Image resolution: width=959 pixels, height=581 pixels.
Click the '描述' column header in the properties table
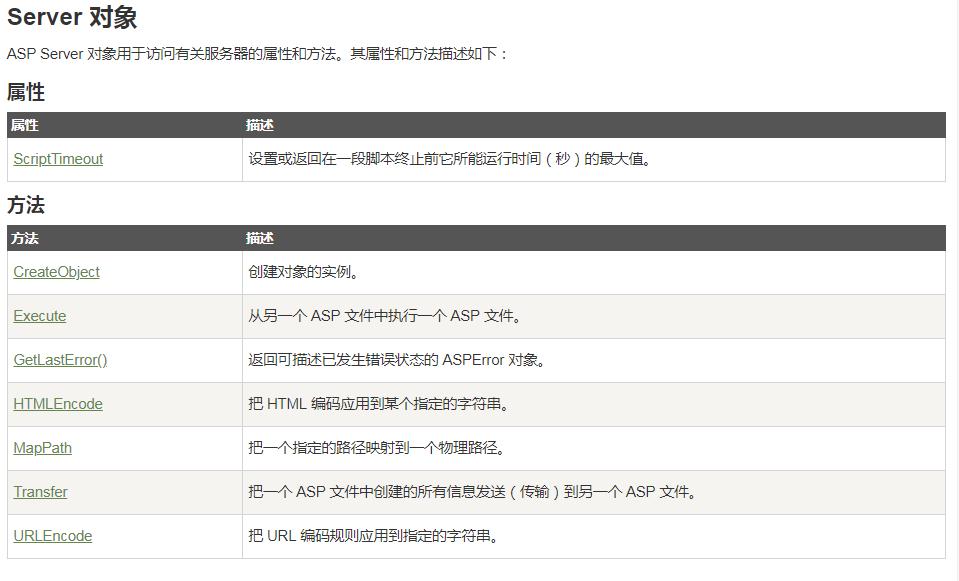pos(259,125)
